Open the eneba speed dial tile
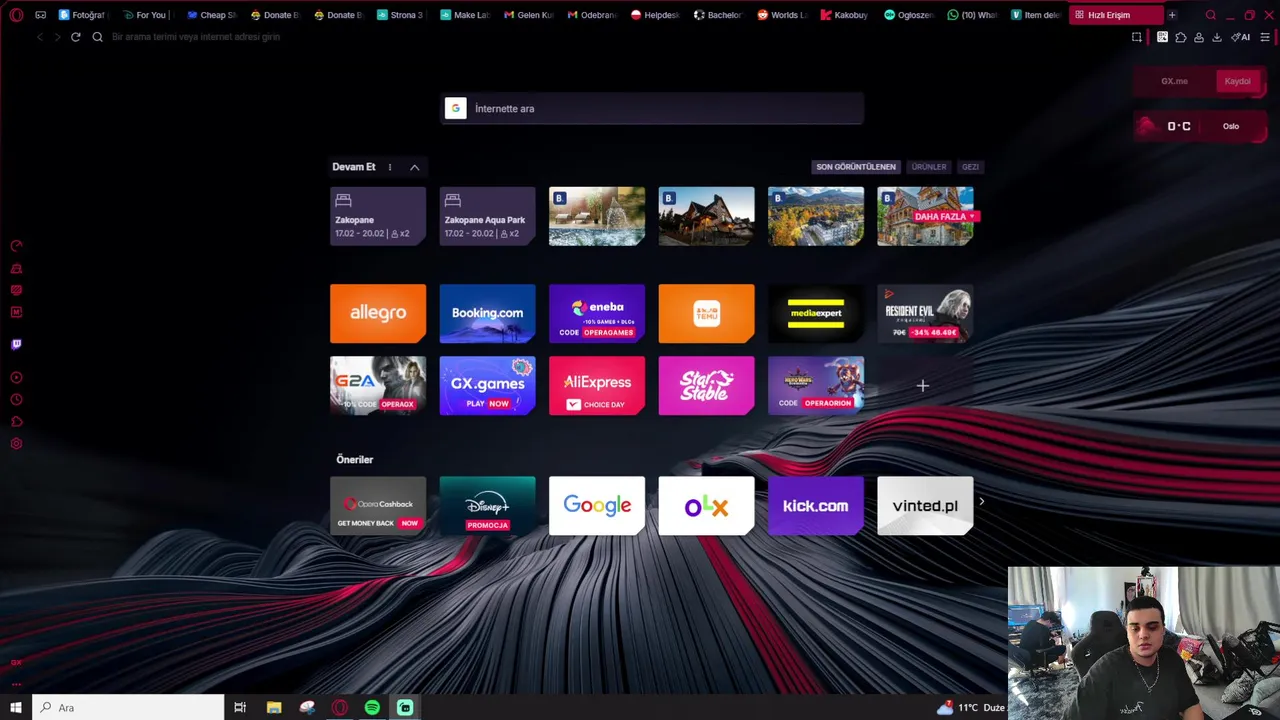1280x720 pixels. [597, 313]
